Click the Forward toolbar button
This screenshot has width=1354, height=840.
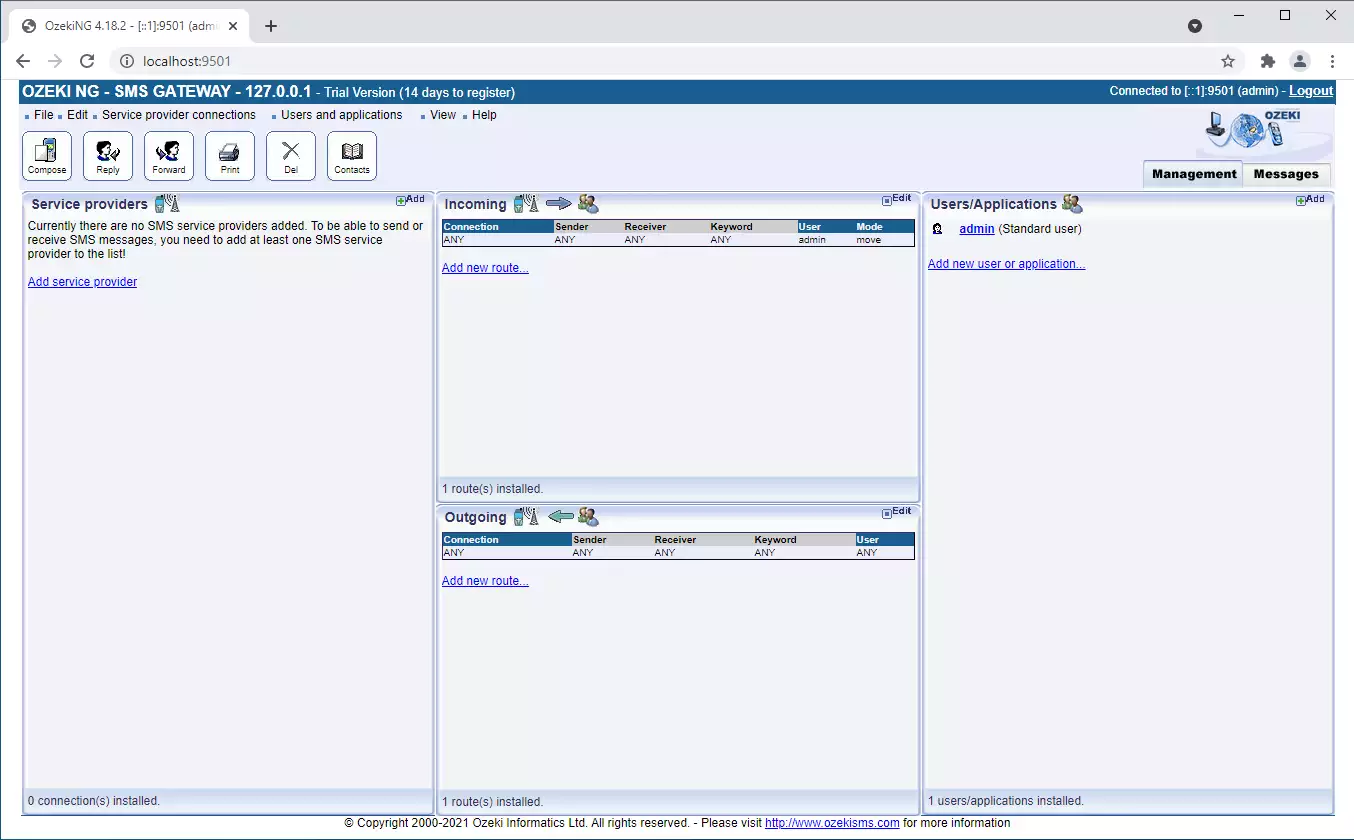pos(169,156)
